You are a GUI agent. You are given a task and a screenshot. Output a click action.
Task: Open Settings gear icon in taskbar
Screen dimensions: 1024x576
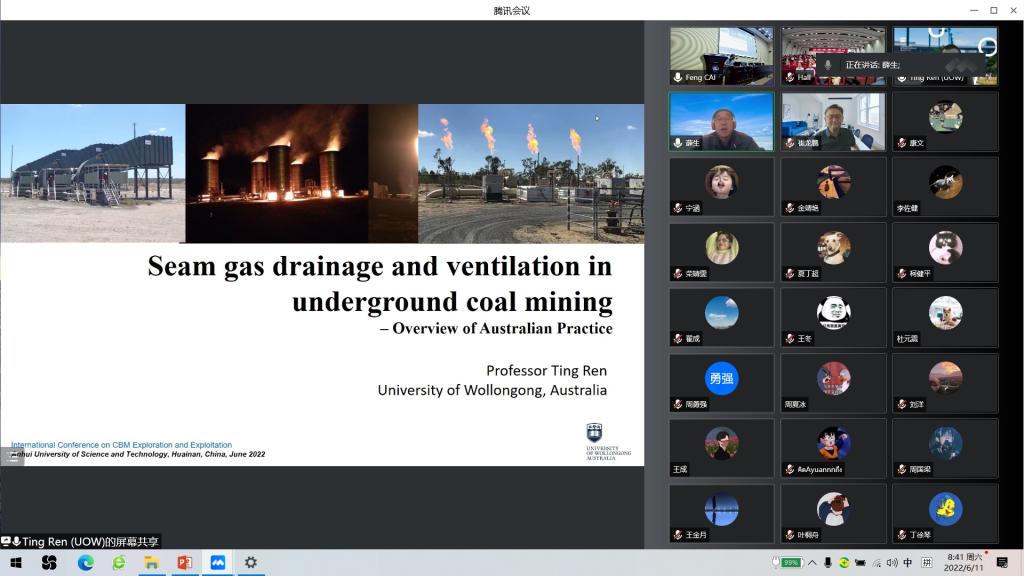[x=250, y=563]
